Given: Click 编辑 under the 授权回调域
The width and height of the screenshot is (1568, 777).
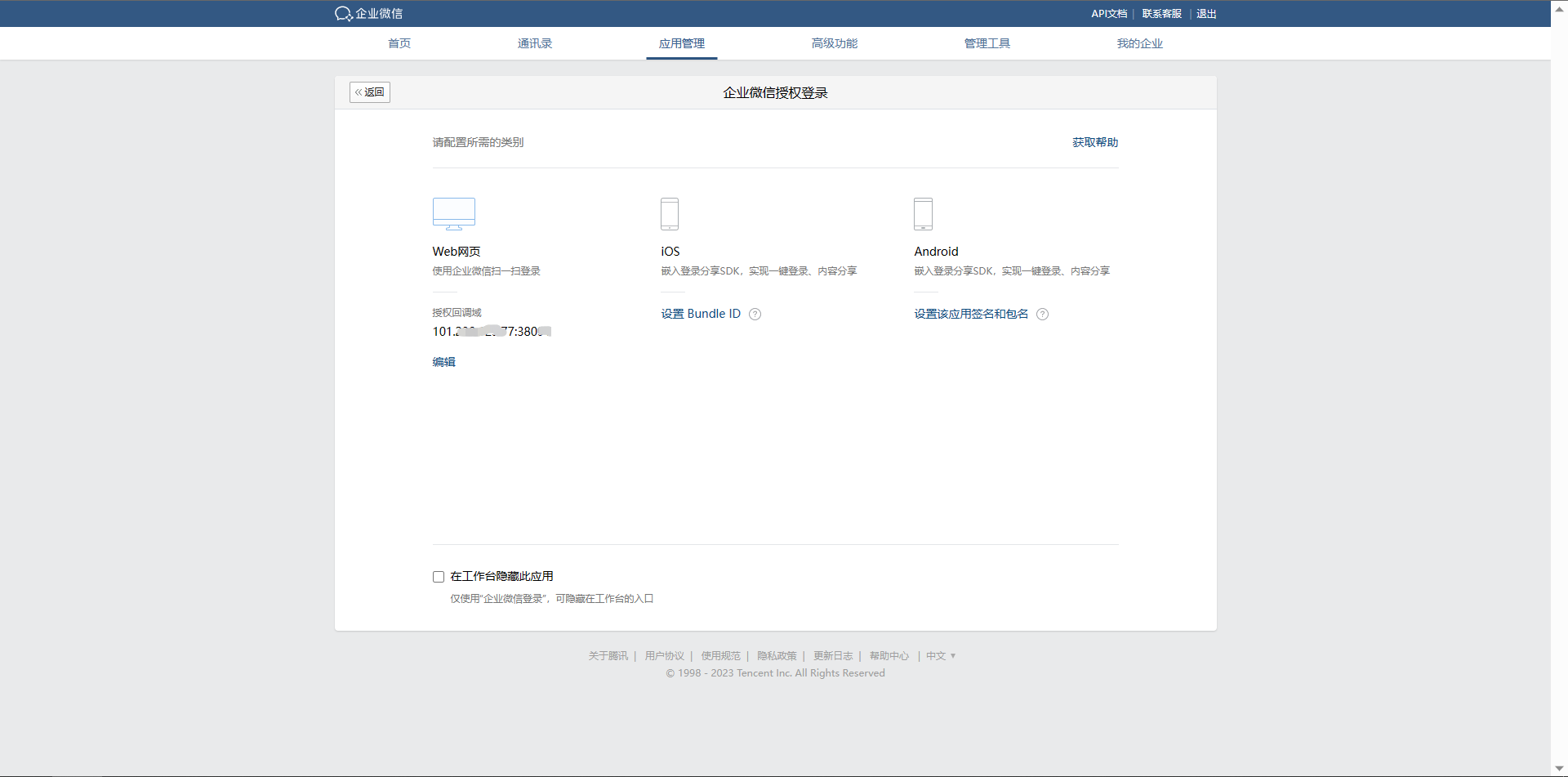Looking at the screenshot, I should (x=443, y=362).
